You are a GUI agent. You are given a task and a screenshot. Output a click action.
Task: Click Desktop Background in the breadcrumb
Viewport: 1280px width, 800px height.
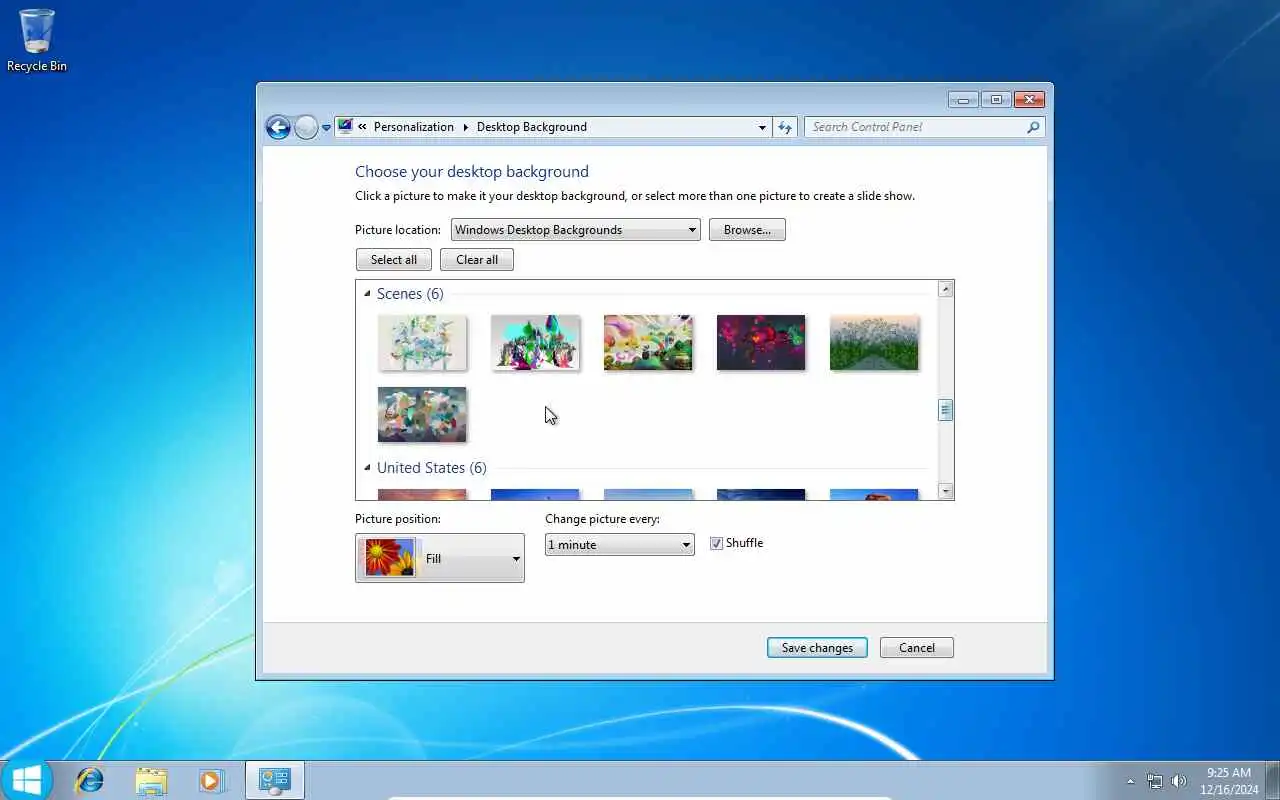tap(532, 127)
